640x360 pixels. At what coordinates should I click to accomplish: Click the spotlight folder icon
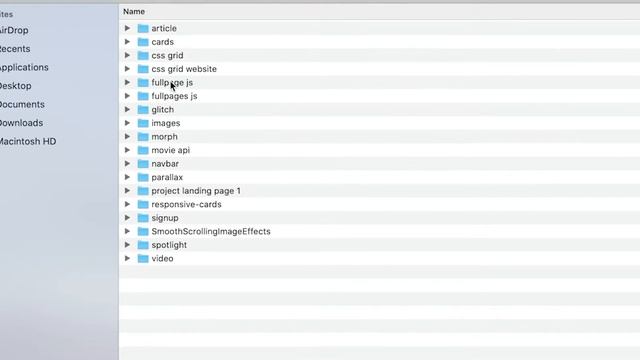click(x=143, y=245)
